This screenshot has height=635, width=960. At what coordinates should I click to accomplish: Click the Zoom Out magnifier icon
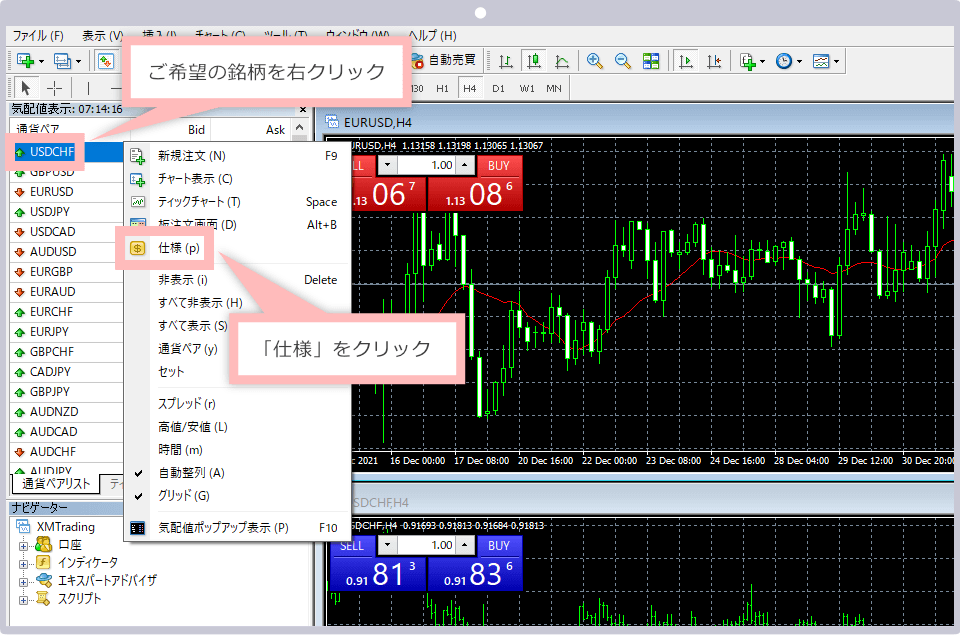tap(623, 61)
